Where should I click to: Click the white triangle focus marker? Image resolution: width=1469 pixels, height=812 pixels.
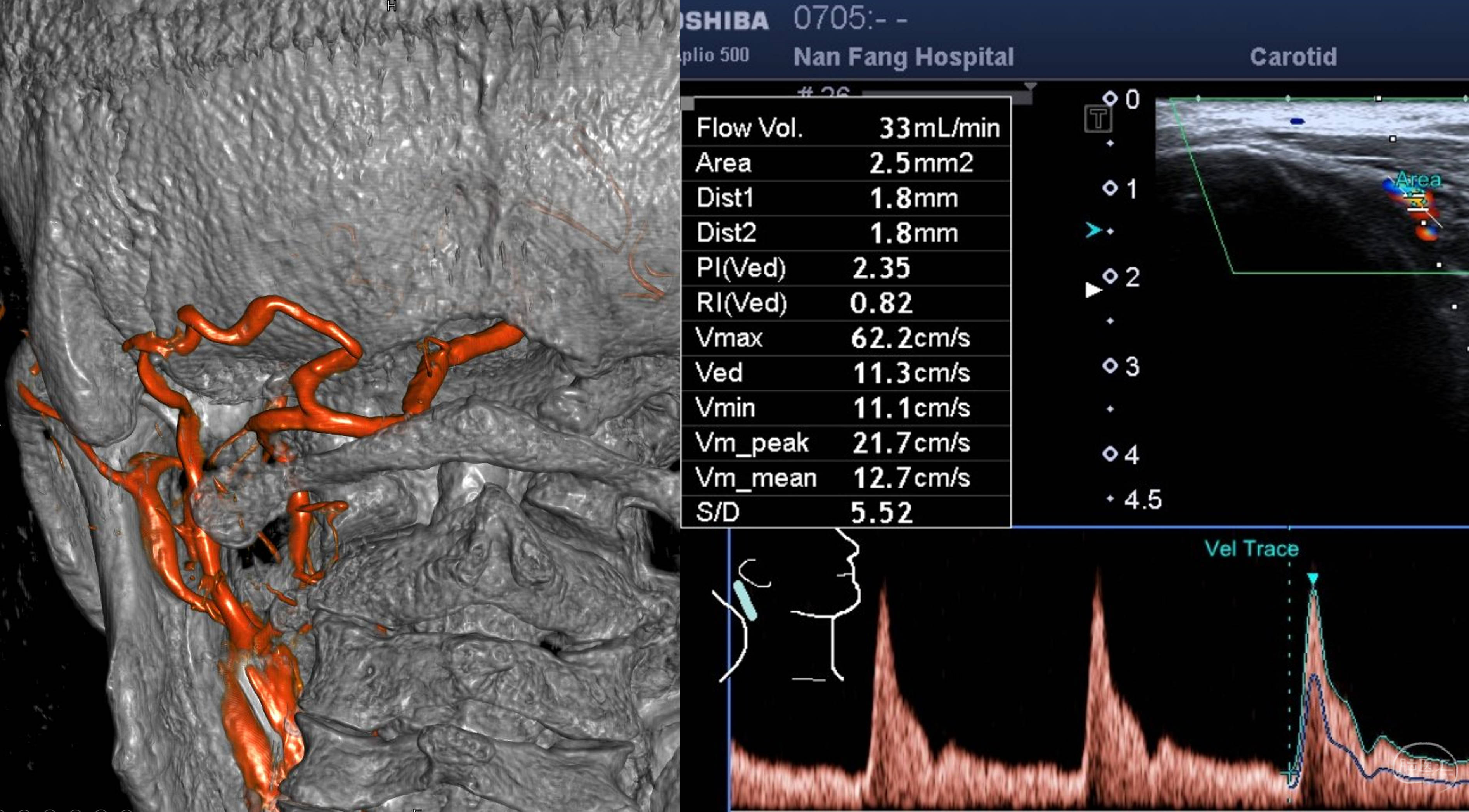click(1093, 290)
